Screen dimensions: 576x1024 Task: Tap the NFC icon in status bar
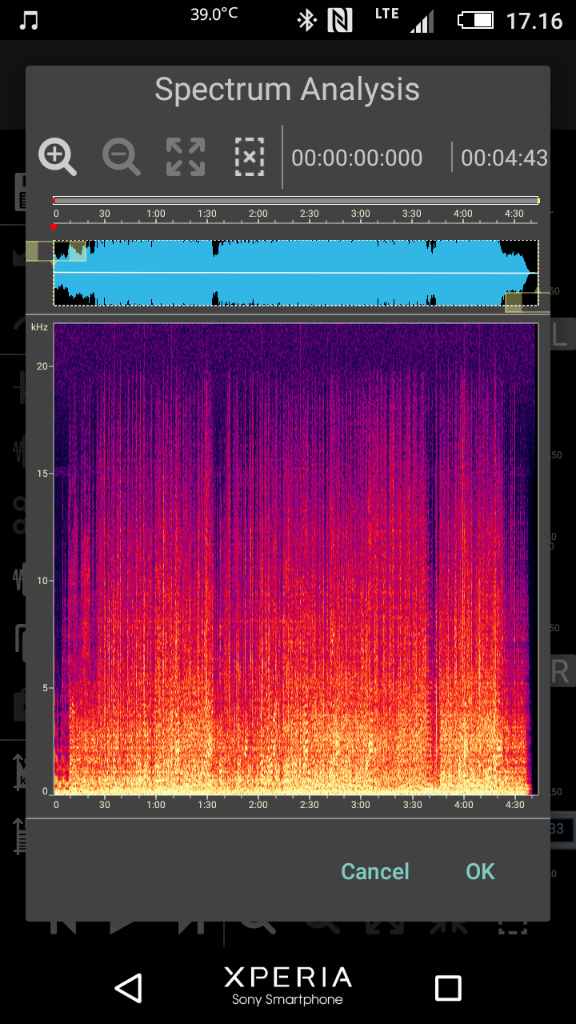(x=340, y=20)
